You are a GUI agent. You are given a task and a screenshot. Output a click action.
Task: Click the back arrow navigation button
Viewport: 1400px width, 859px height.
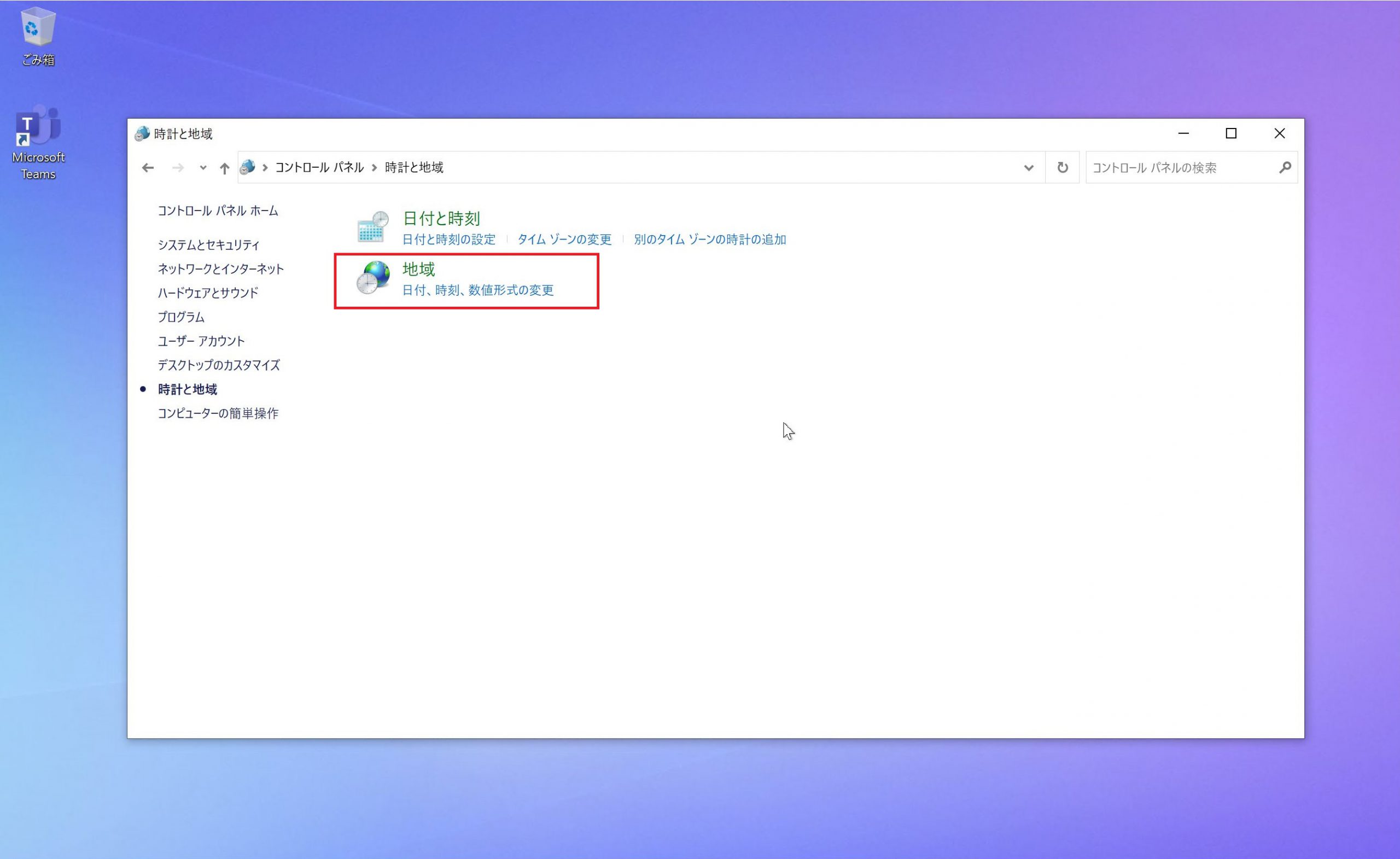click(x=148, y=168)
